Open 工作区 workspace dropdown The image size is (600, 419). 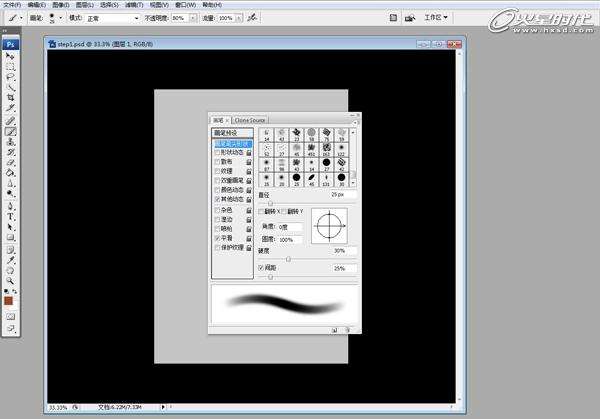click(x=436, y=17)
